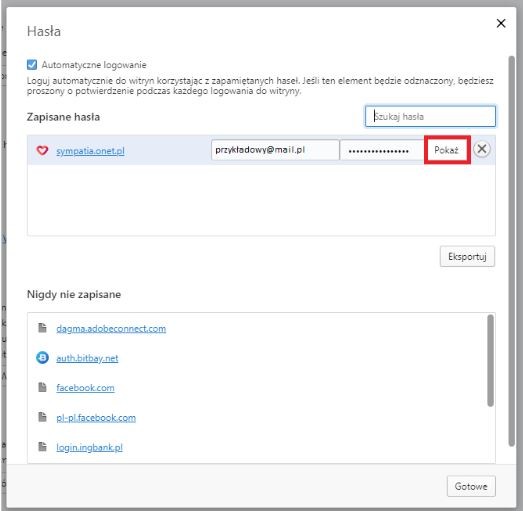
Task: Click the Pokaż button to reveal password
Action: [x=447, y=150]
